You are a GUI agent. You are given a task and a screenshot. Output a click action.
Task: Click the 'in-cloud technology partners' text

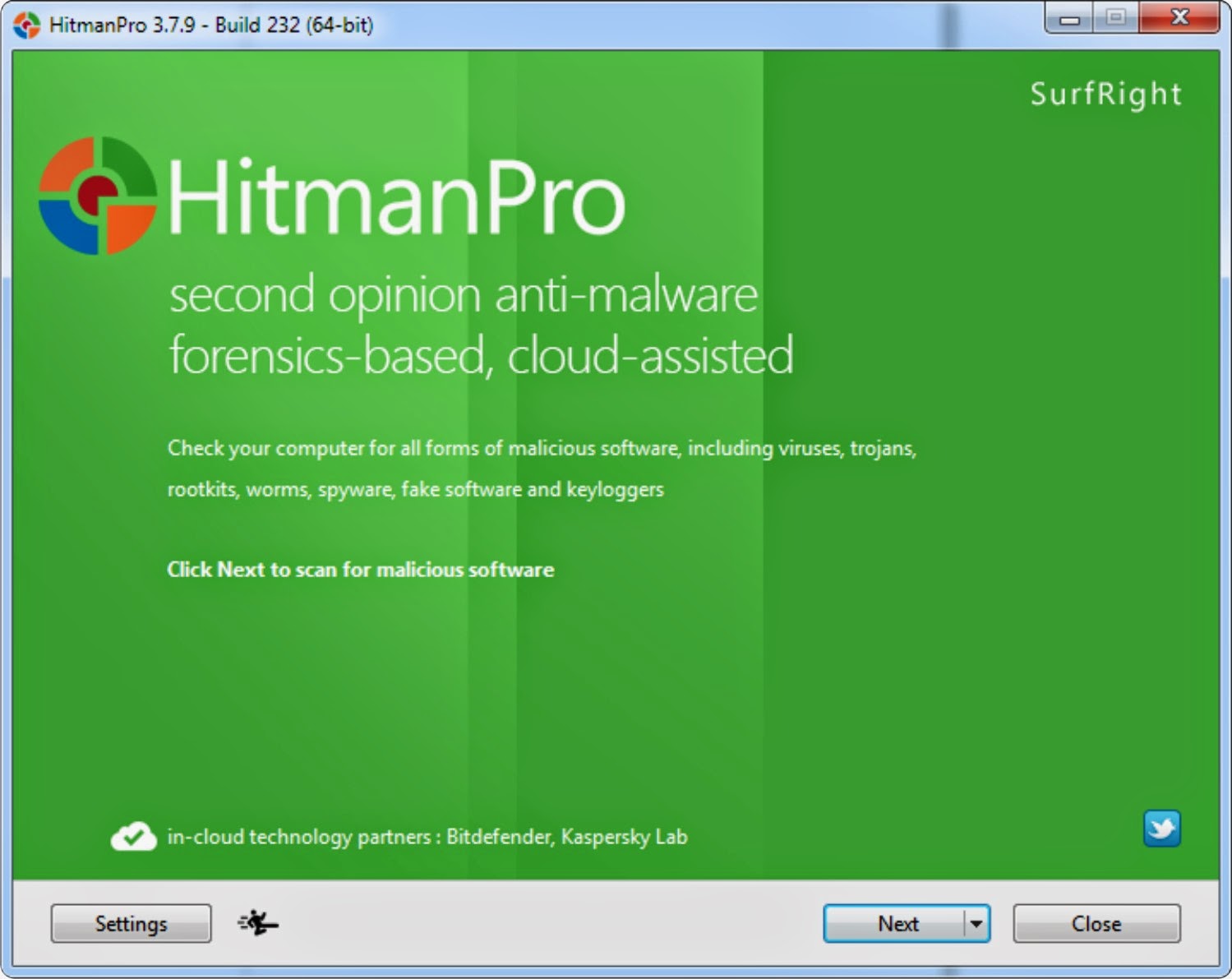coord(427,837)
